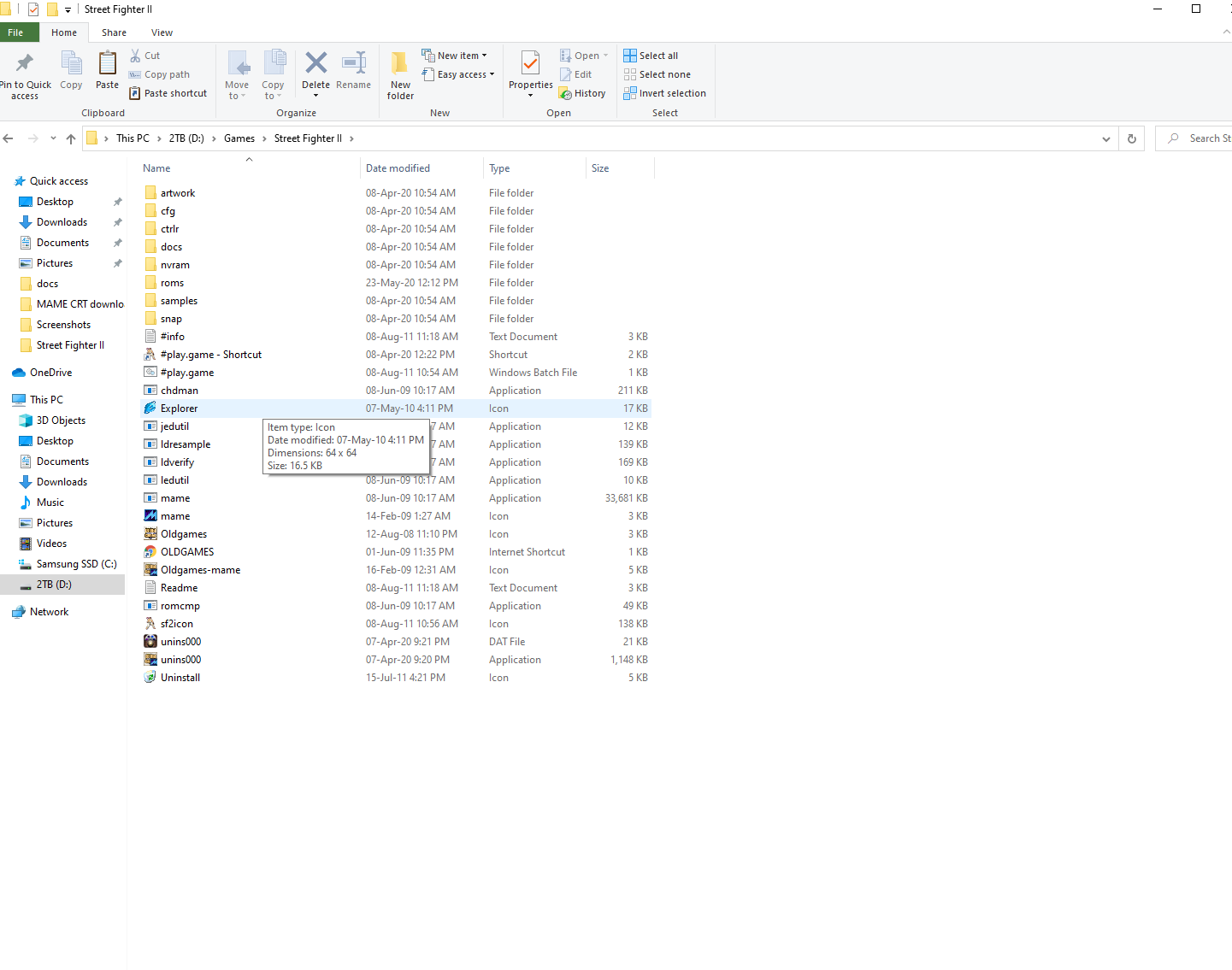
Task: Select OneDrive in navigation pane
Action: [x=51, y=373]
